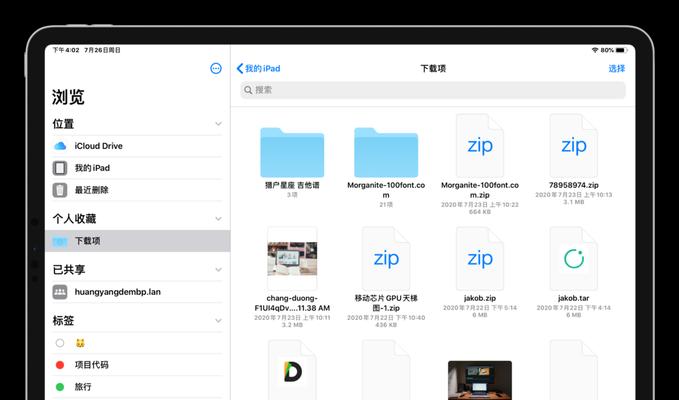The image size is (679, 400).
Task: Select the red 项目代码 tag dot
Action: [x=60, y=365]
